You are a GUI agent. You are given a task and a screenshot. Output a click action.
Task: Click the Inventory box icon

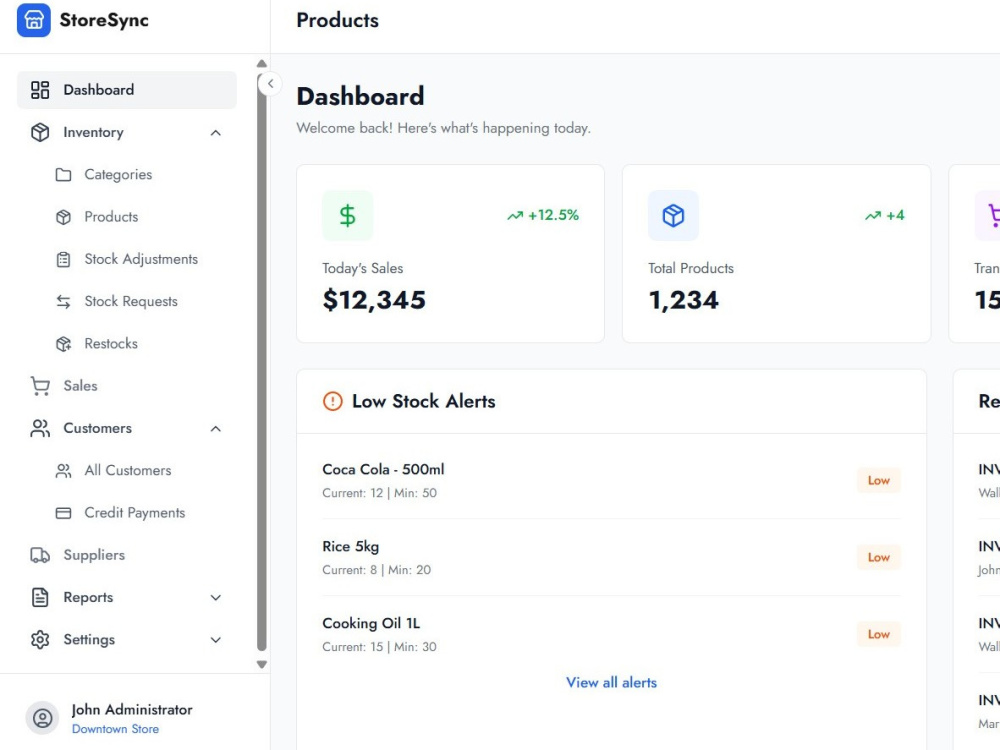(x=40, y=132)
